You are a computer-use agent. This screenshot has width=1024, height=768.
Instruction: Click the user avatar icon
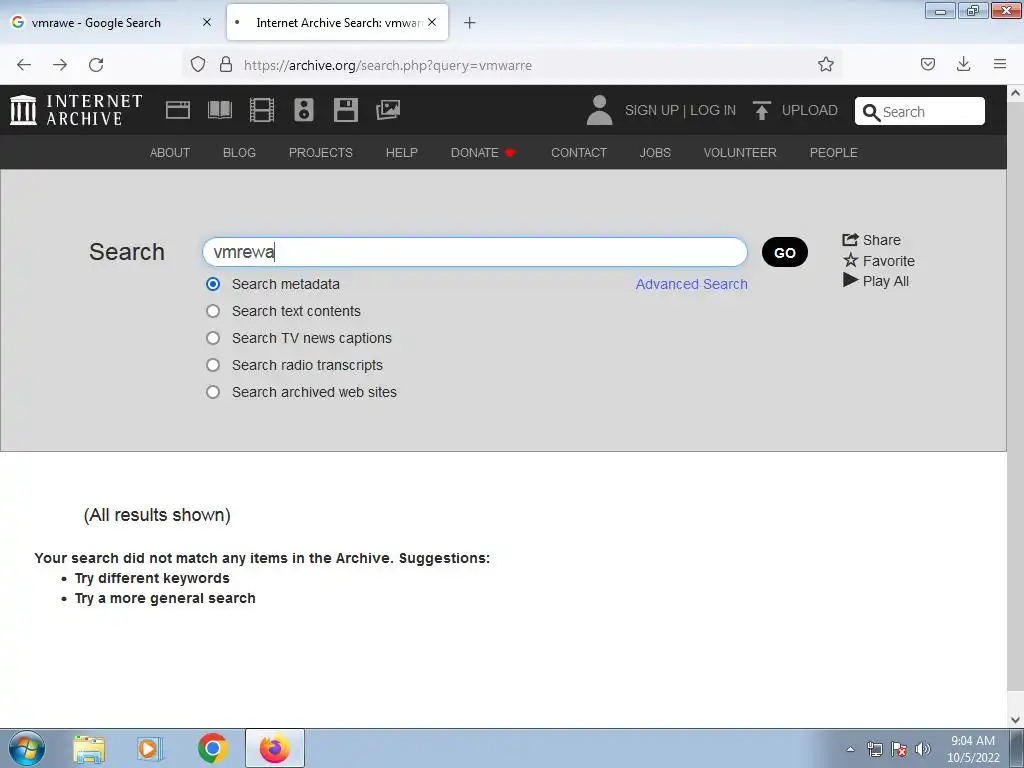599,110
